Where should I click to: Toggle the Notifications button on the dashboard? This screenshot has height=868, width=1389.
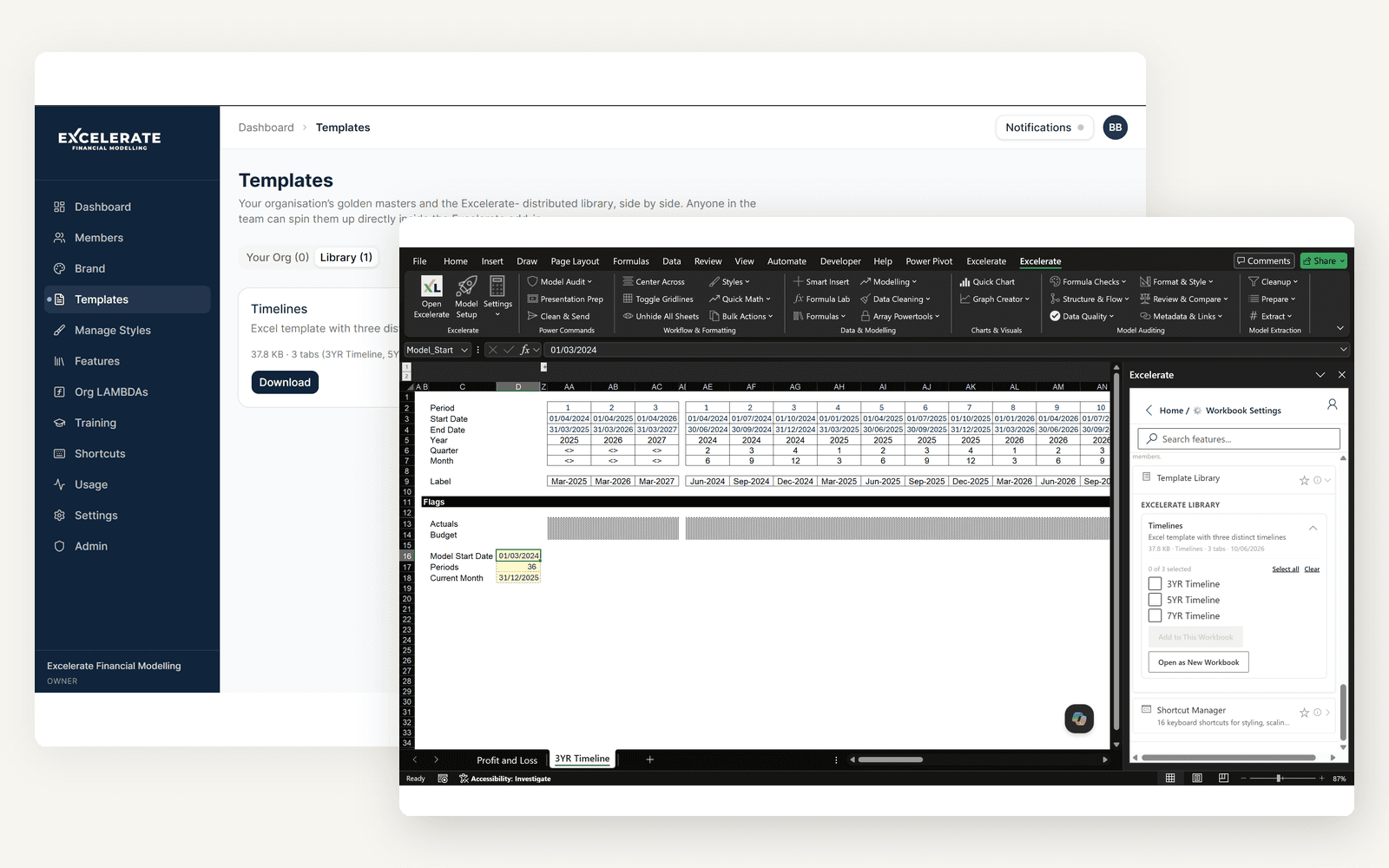1044,128
